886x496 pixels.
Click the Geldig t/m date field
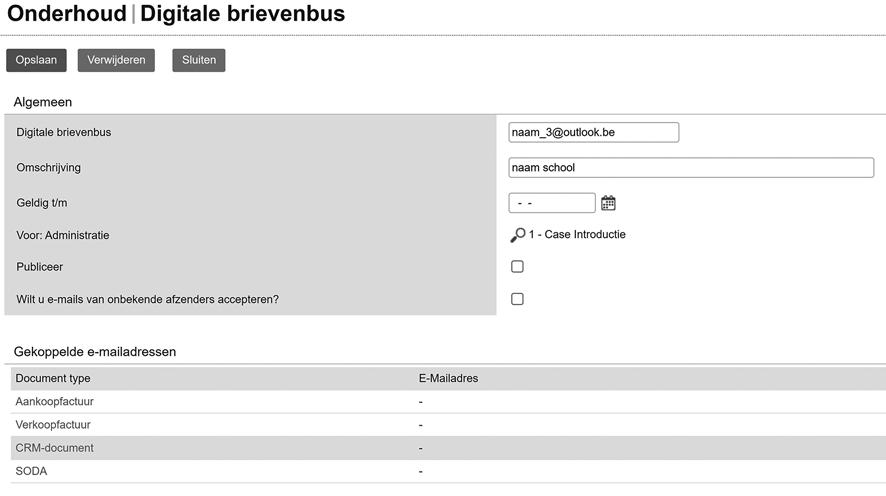[551, 203]
